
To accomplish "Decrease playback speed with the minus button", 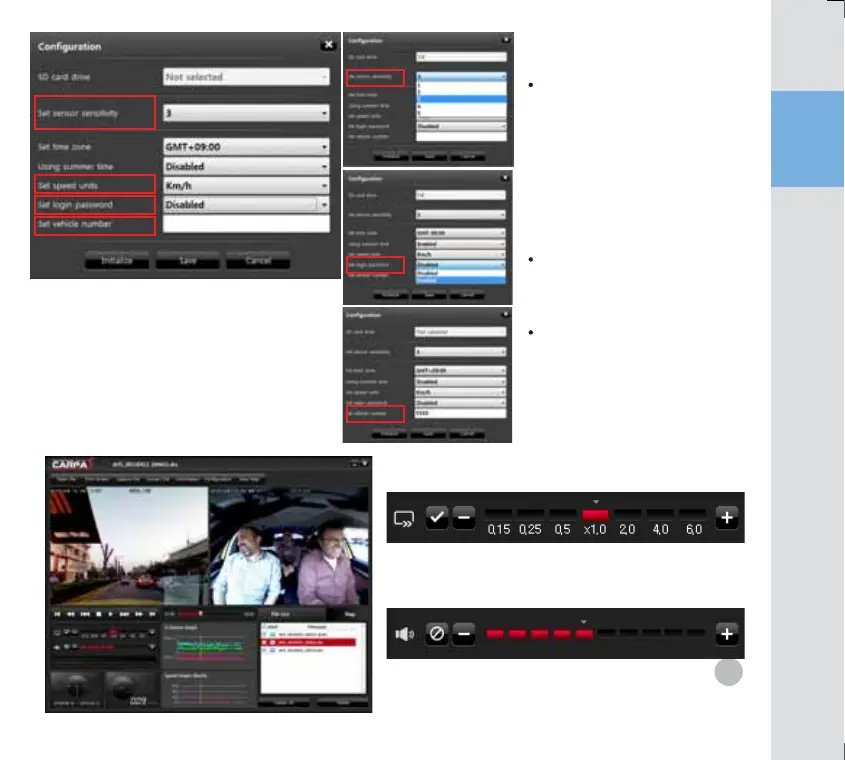I will pos(463,517).
